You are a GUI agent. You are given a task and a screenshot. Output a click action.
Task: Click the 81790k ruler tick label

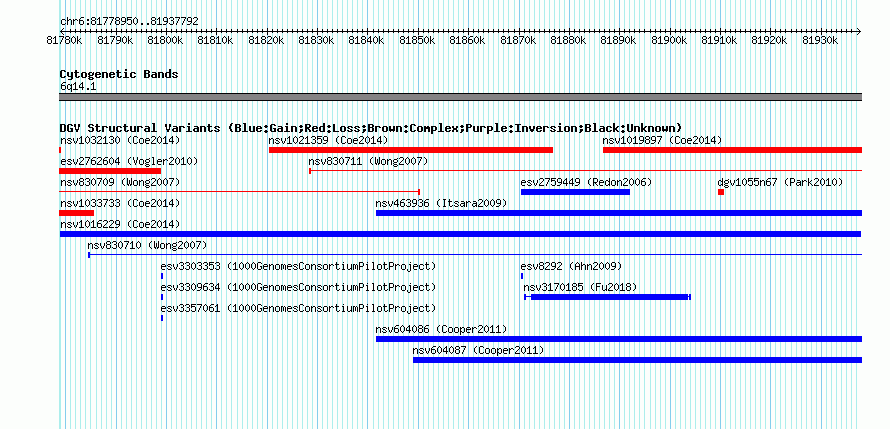pyautogui.click(x=115, y=40)
